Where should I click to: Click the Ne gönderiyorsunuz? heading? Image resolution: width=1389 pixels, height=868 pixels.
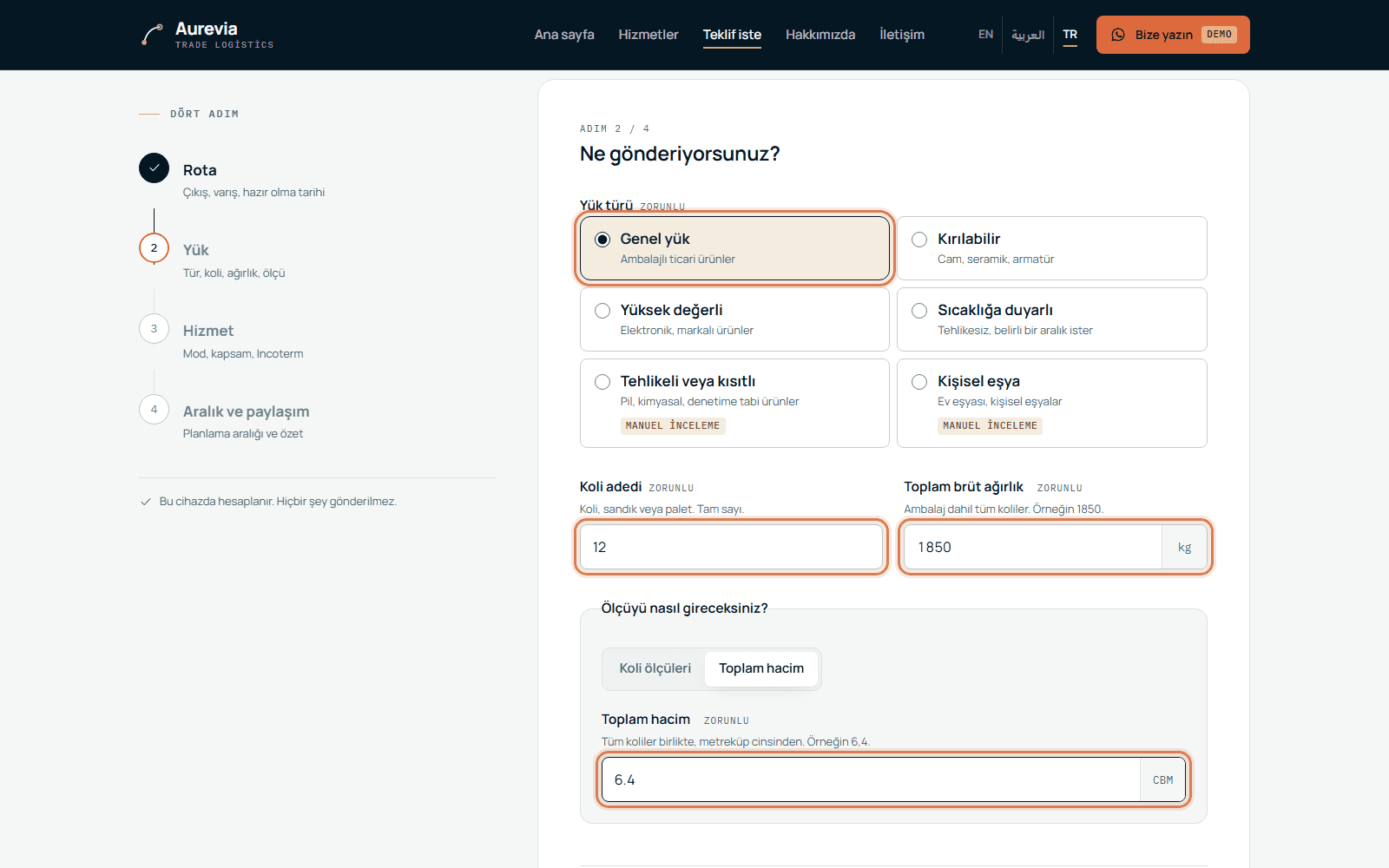tap(680, 154)
